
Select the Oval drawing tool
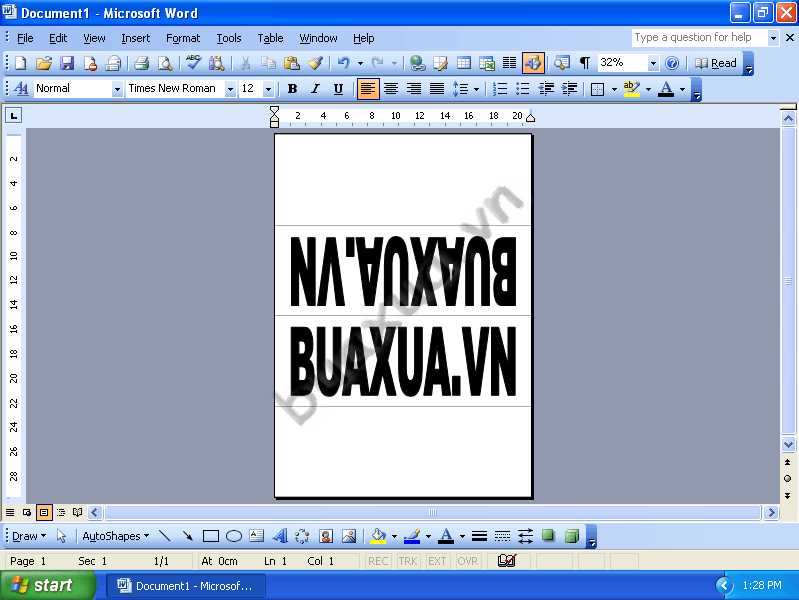coord(233,536)
